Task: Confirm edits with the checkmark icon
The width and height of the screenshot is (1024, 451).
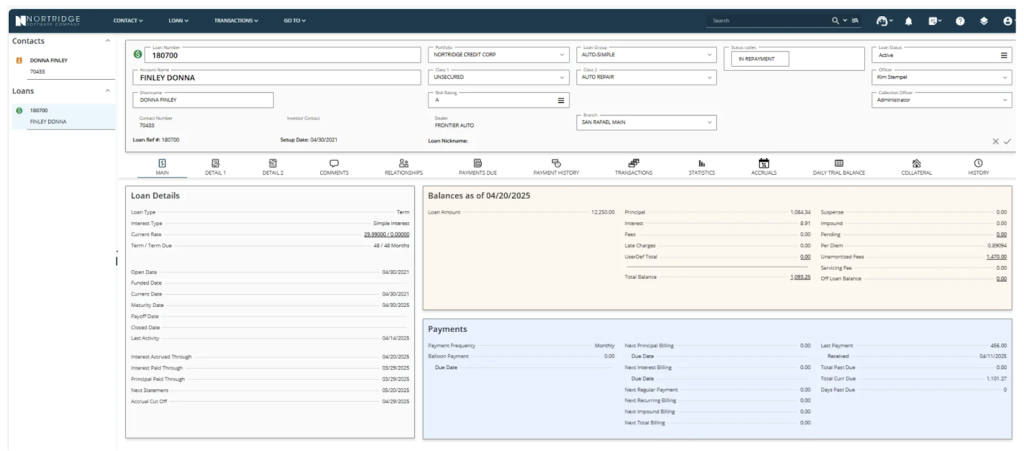Action: (x=1008, y=141)
